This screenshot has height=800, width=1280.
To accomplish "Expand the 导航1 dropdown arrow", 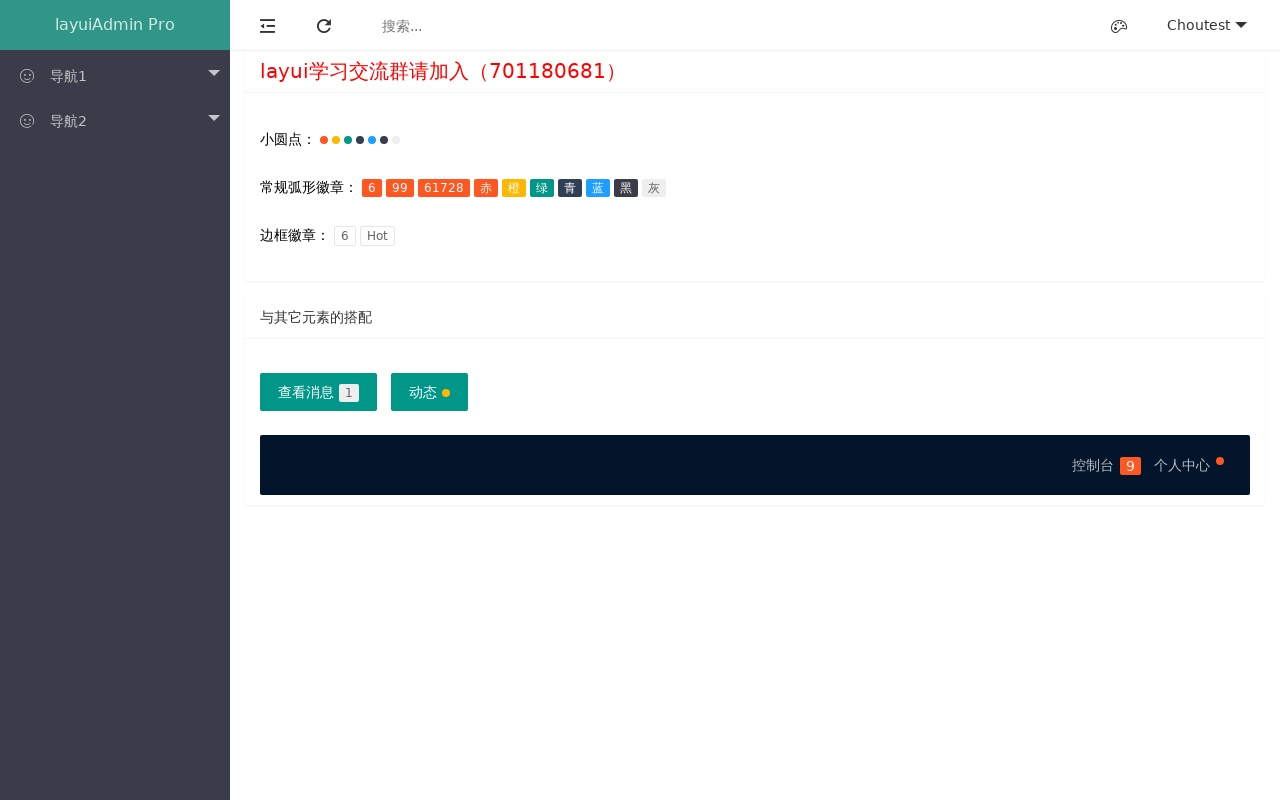I will 214,72.
